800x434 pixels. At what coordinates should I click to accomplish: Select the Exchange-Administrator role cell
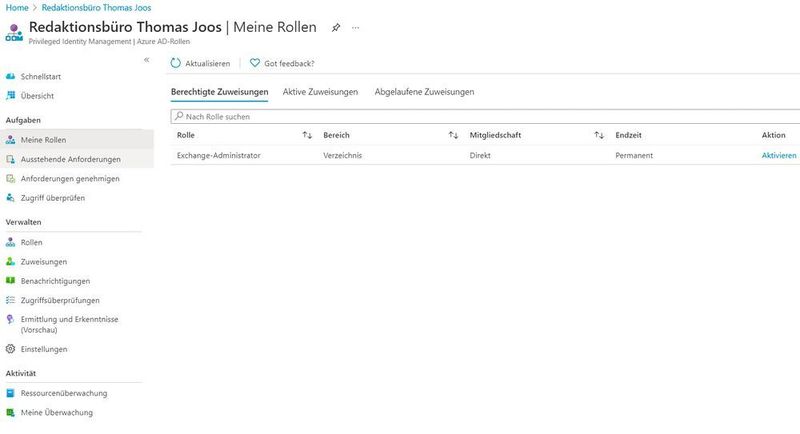[219, 156]
